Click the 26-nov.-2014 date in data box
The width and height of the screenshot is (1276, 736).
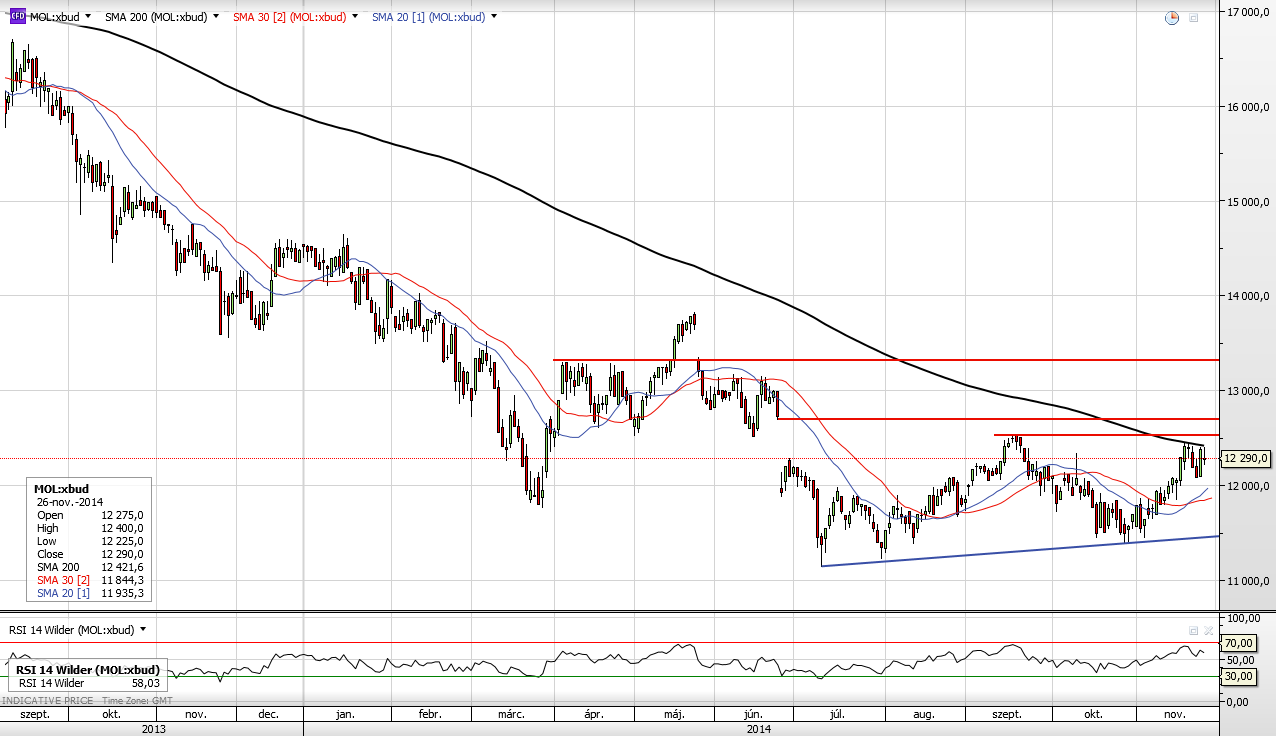click(x=69, y=502)
